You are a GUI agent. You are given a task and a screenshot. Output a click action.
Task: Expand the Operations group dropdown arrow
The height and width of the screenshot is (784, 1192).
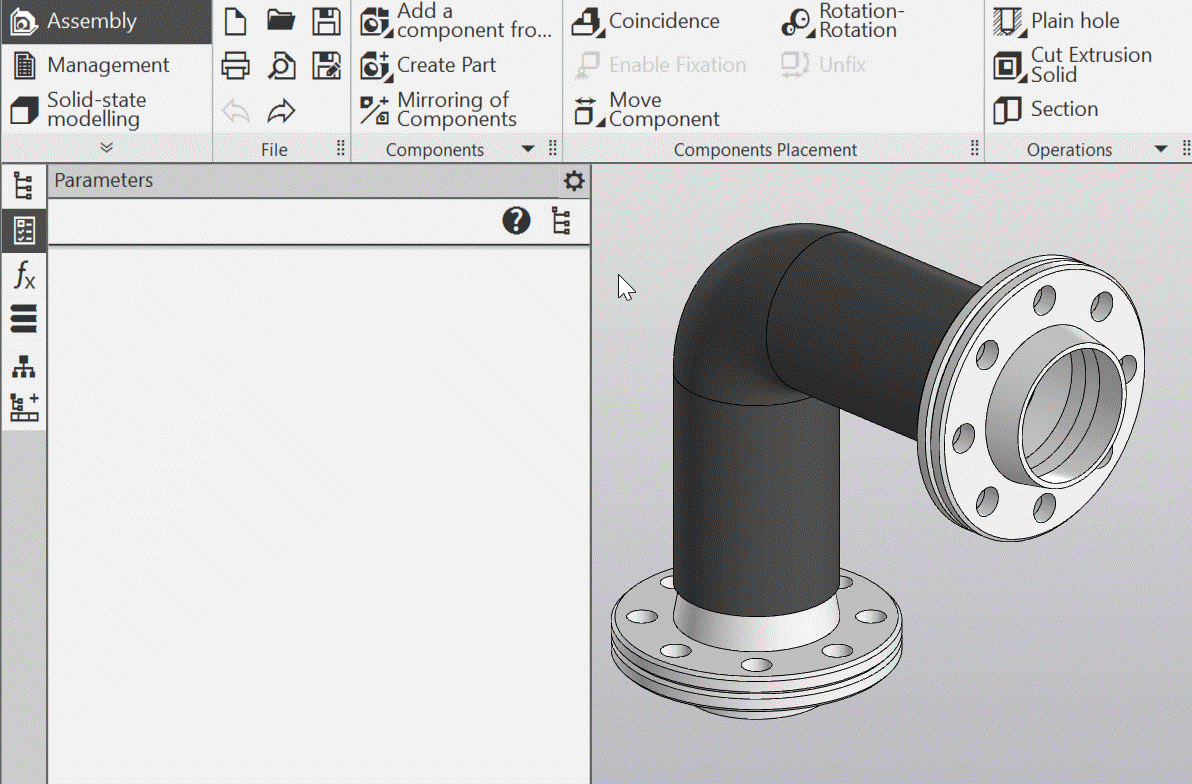click(1160, 150)
